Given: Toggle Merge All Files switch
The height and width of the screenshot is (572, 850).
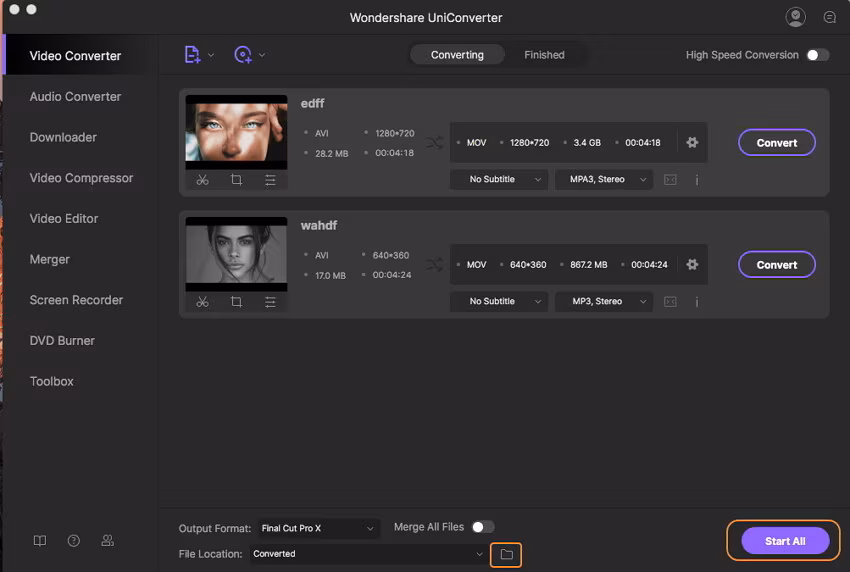Looking at the screenshot, I should pos(482,527).
